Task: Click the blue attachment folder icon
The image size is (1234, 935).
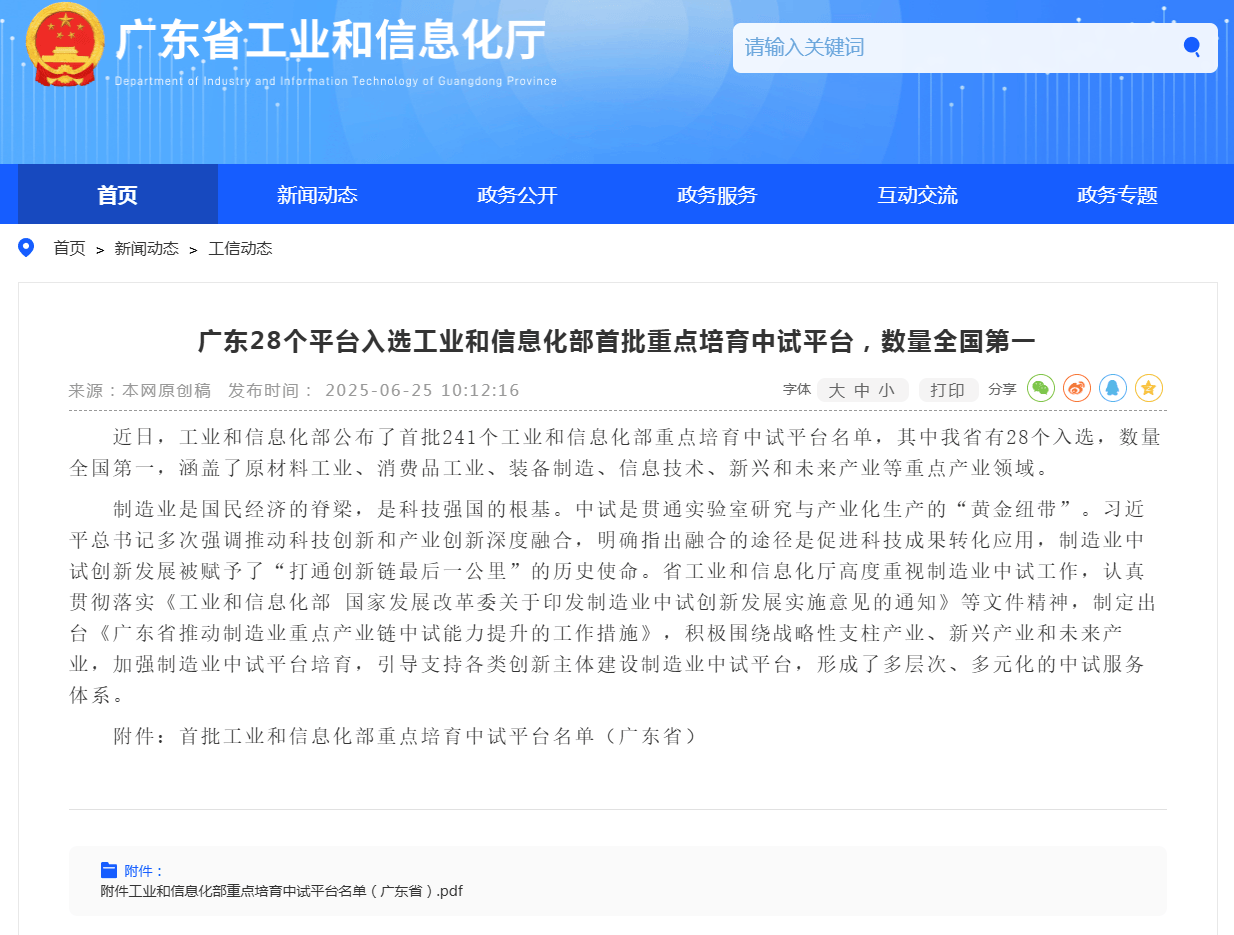Action: pyautogui.click(x=109, y=870)
